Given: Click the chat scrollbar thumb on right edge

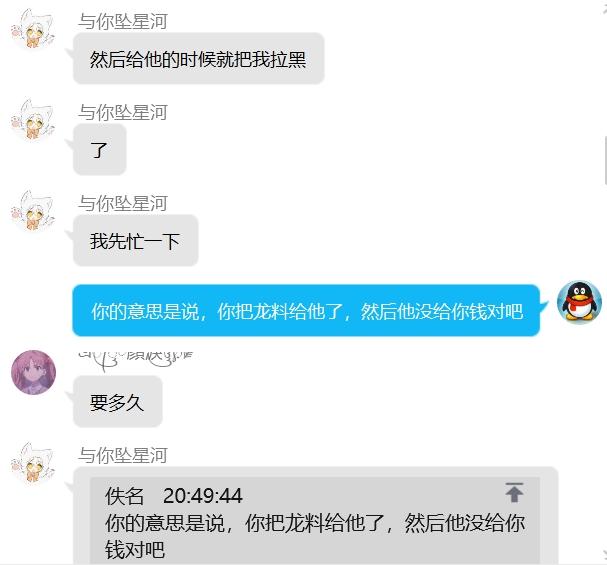Looking at the screenshot, I should (x=605, y=160).
